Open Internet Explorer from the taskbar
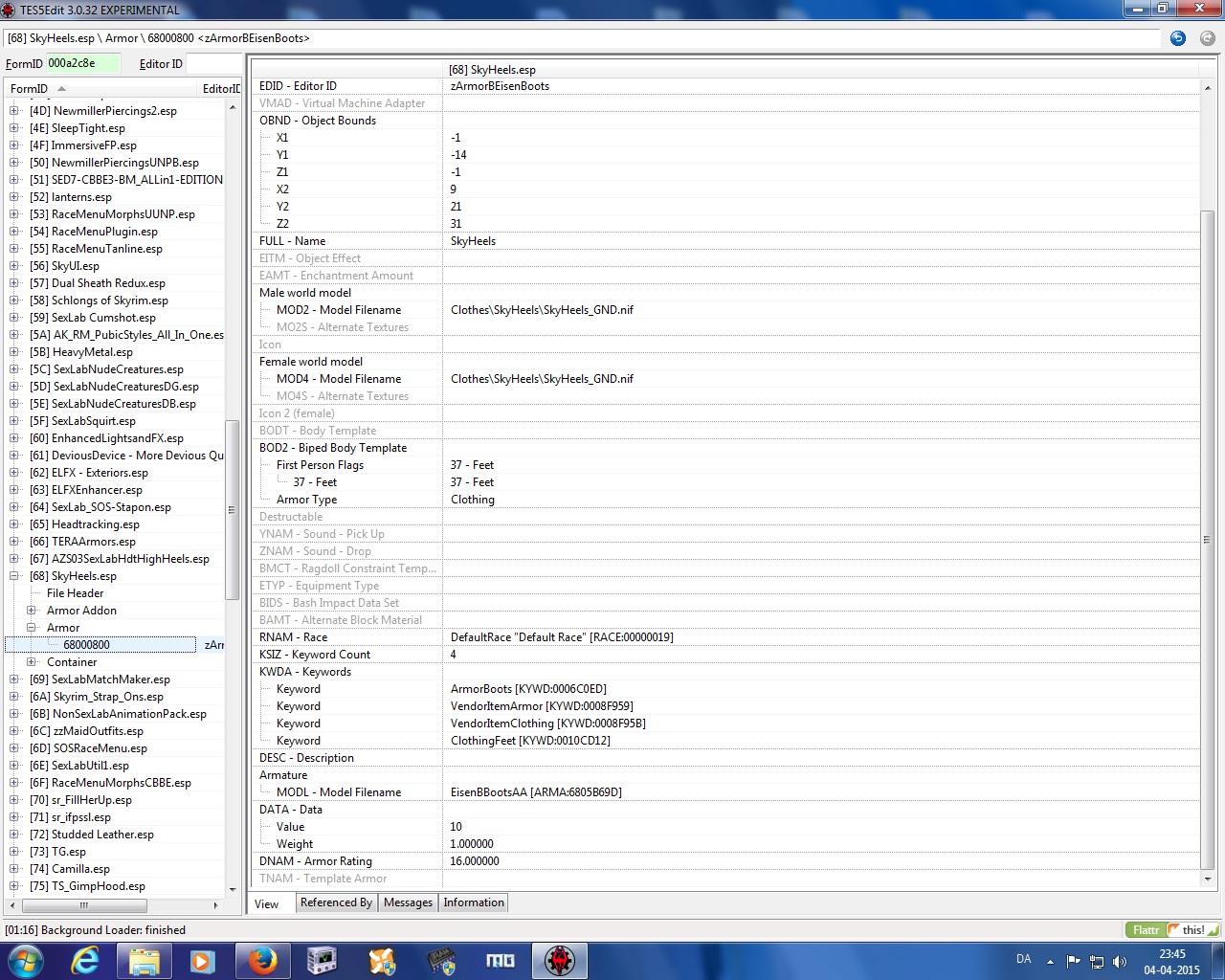Screen dimensions: 1225x980 (85, 960)
